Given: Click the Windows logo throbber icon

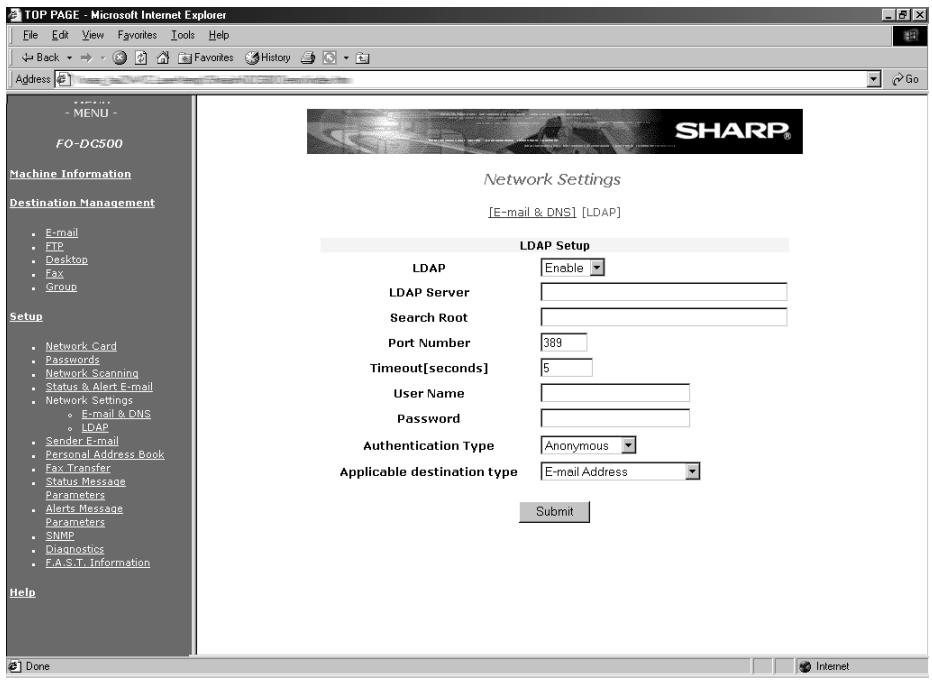Looking at the screenshot, I should click(909, 36).
